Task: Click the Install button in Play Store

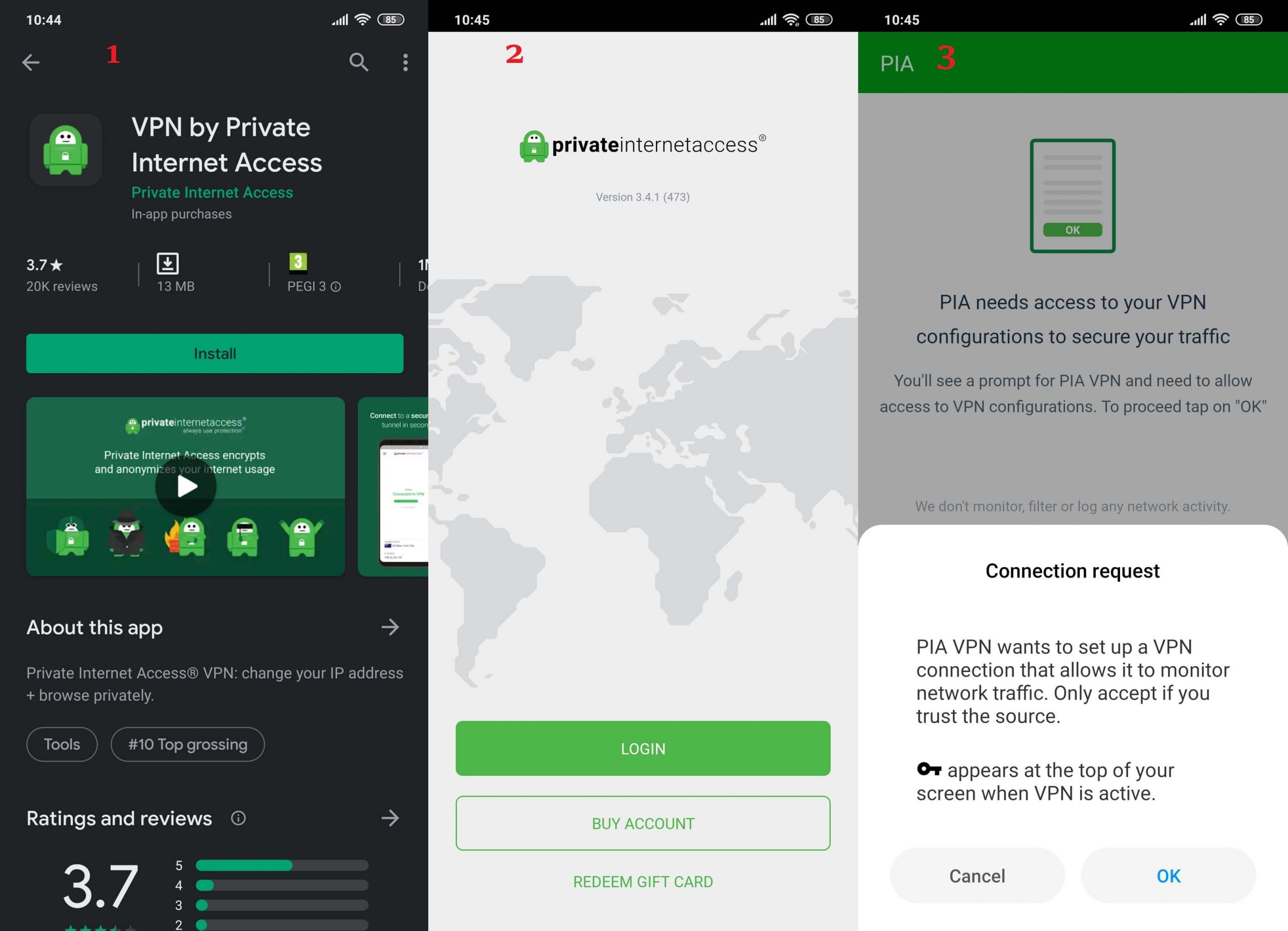Action: tap(215, 352)
